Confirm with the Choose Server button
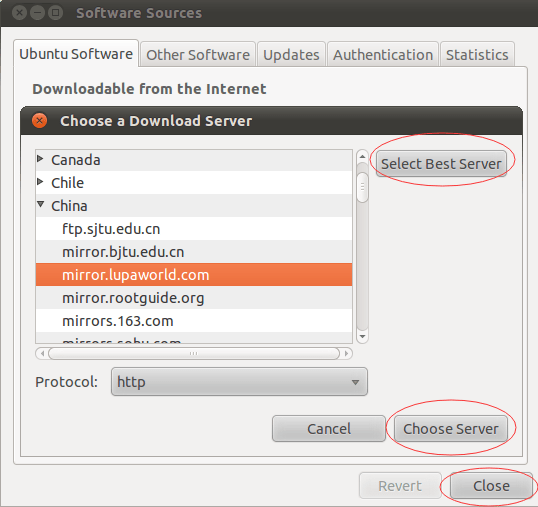This screenshot has height=507, width=538. click(x=451, y=428)
